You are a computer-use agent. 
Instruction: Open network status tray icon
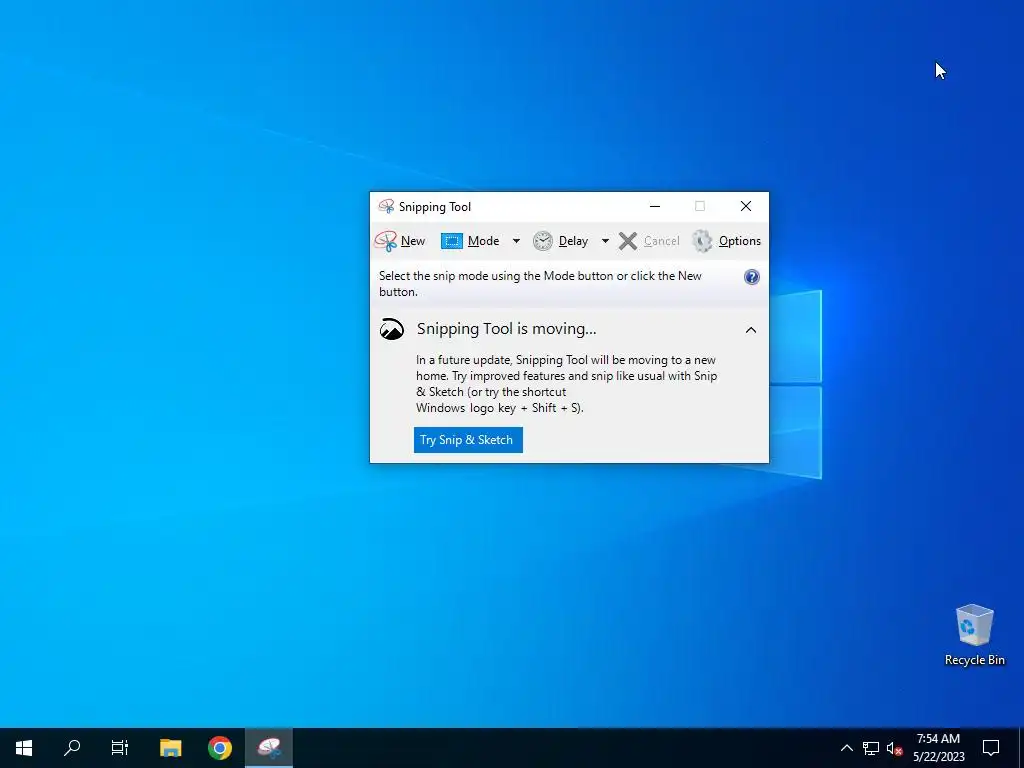(871, 748)
